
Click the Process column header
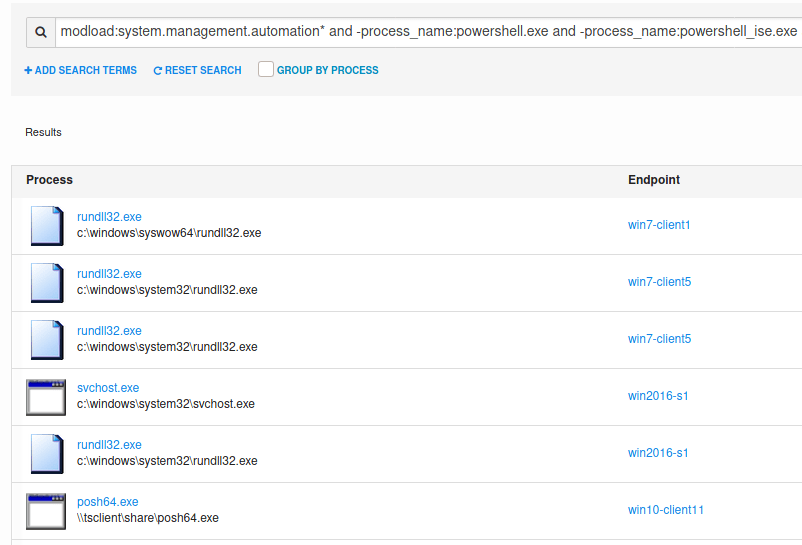[49, 180]
